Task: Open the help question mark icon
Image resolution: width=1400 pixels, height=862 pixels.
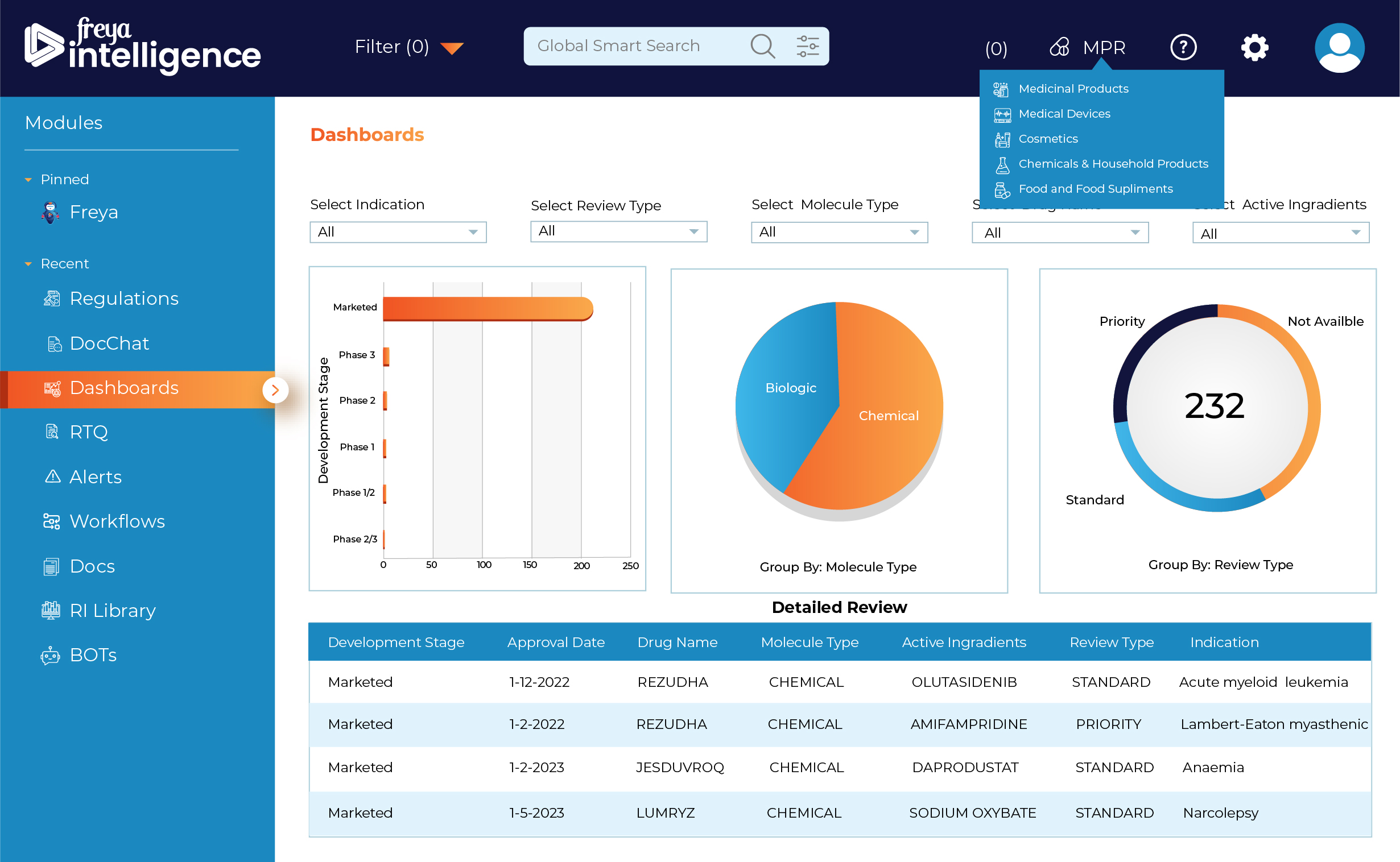Action: click(1183, 47)
